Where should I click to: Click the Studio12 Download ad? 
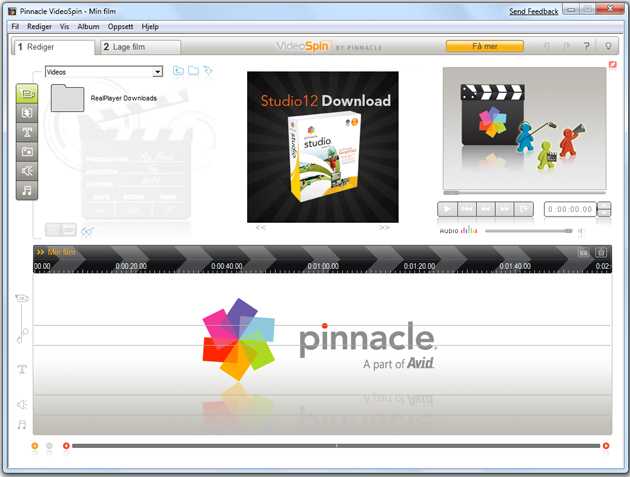pyautogui.click(x=323, y=147)
